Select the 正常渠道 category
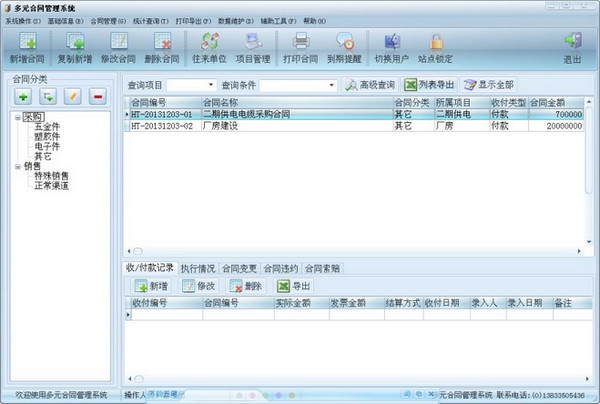Image resolution: width=600 pixels, height=404 pixels. 52,186
